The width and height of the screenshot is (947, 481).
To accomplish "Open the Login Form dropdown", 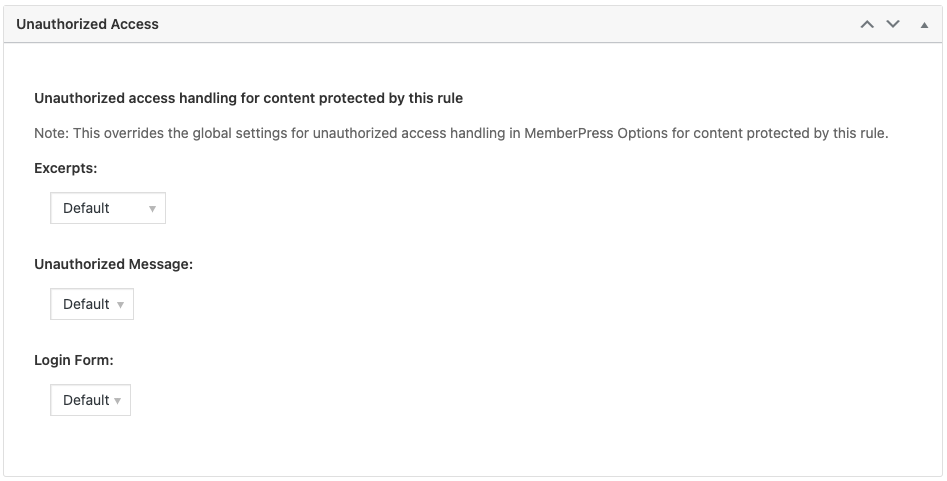I will pyautogui.click(x=90, y=400).
